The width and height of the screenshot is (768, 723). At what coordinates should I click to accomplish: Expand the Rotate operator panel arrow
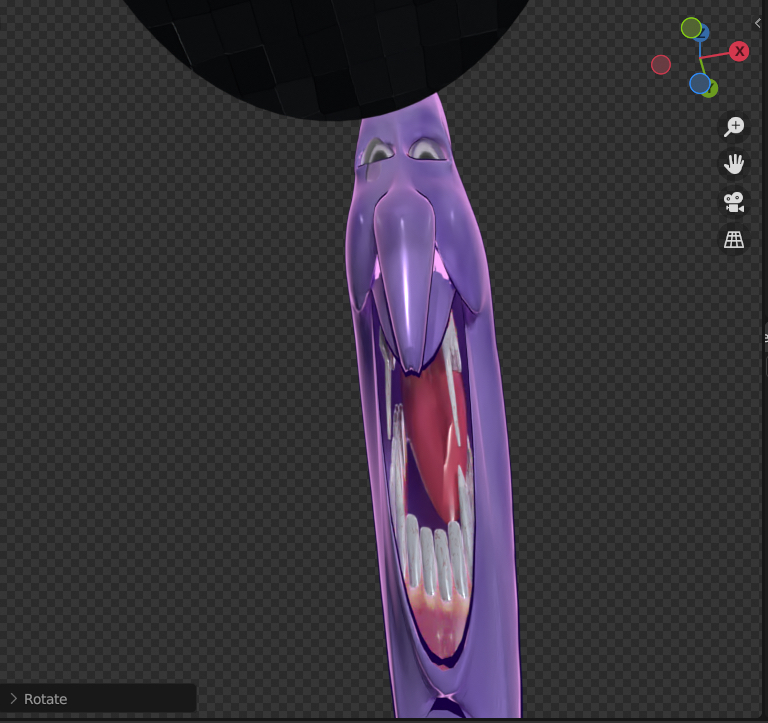14,699
